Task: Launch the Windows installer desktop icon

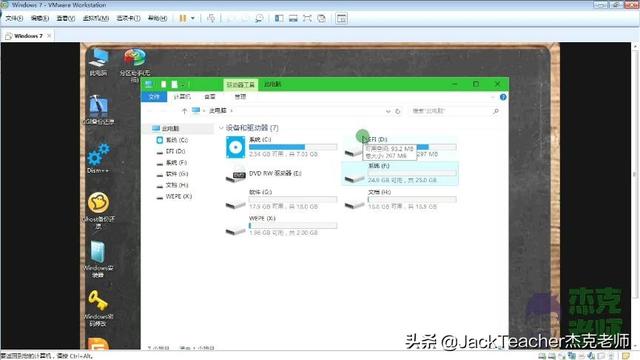Action: (x=98, y=260)
